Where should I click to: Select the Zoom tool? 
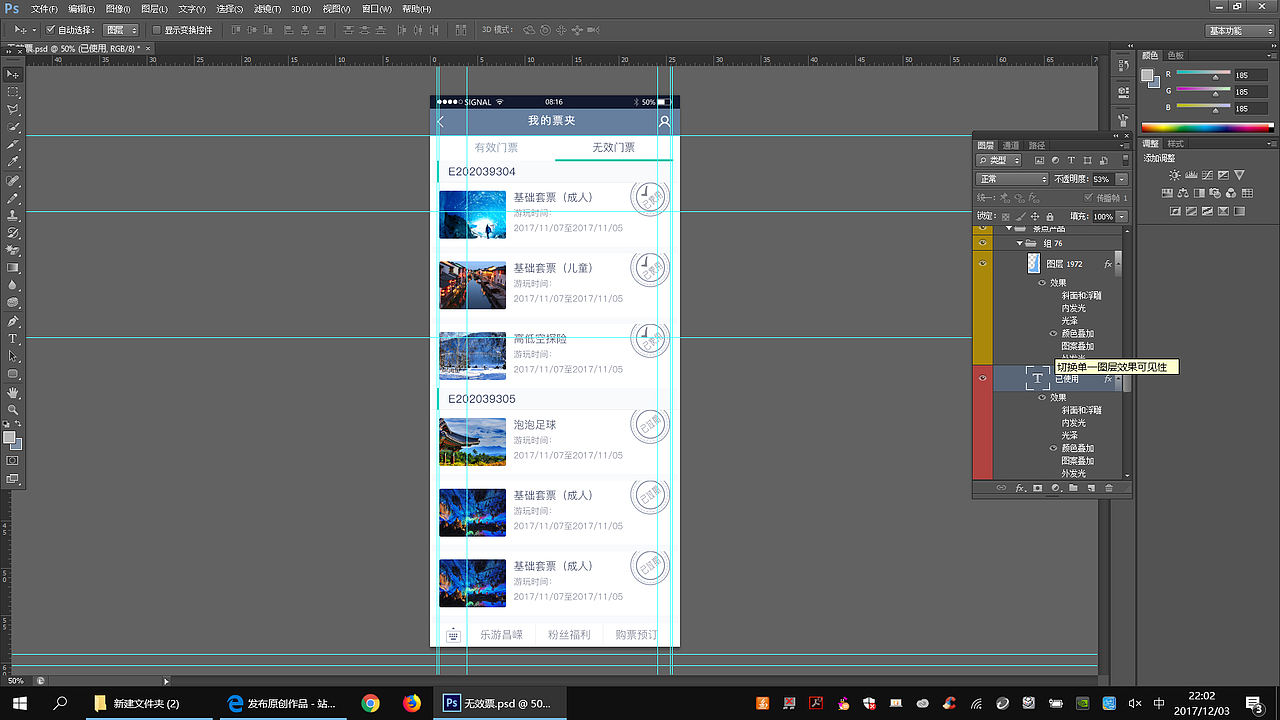point(13,409)
